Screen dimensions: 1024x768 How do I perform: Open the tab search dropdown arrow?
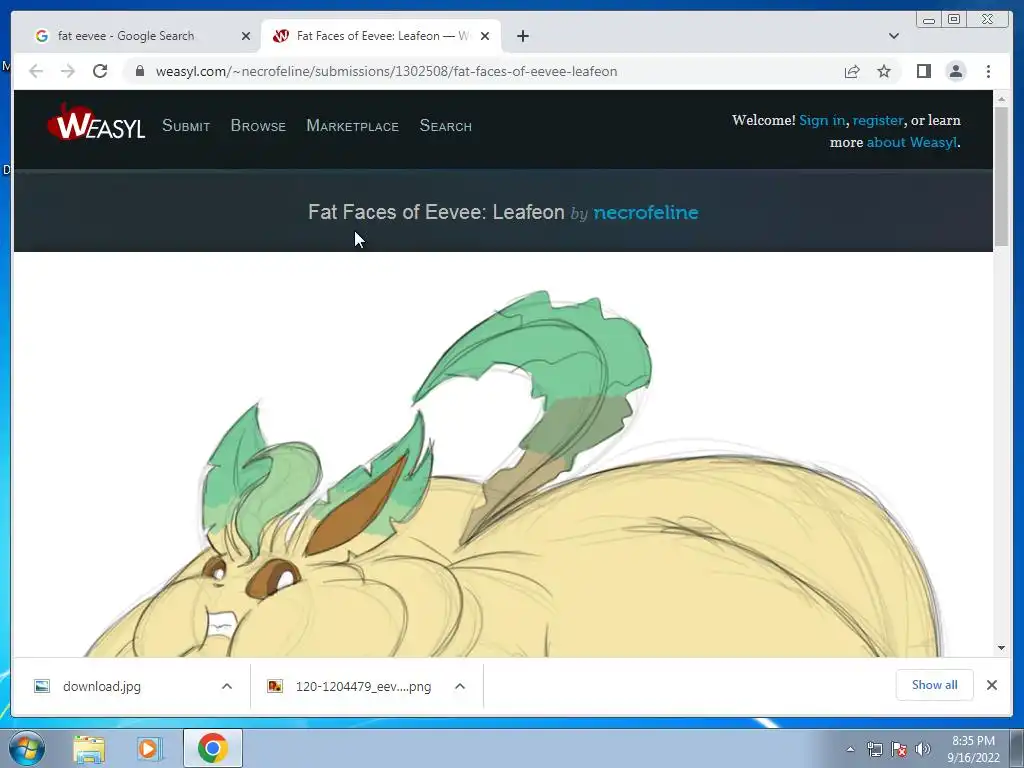point(893,36)
